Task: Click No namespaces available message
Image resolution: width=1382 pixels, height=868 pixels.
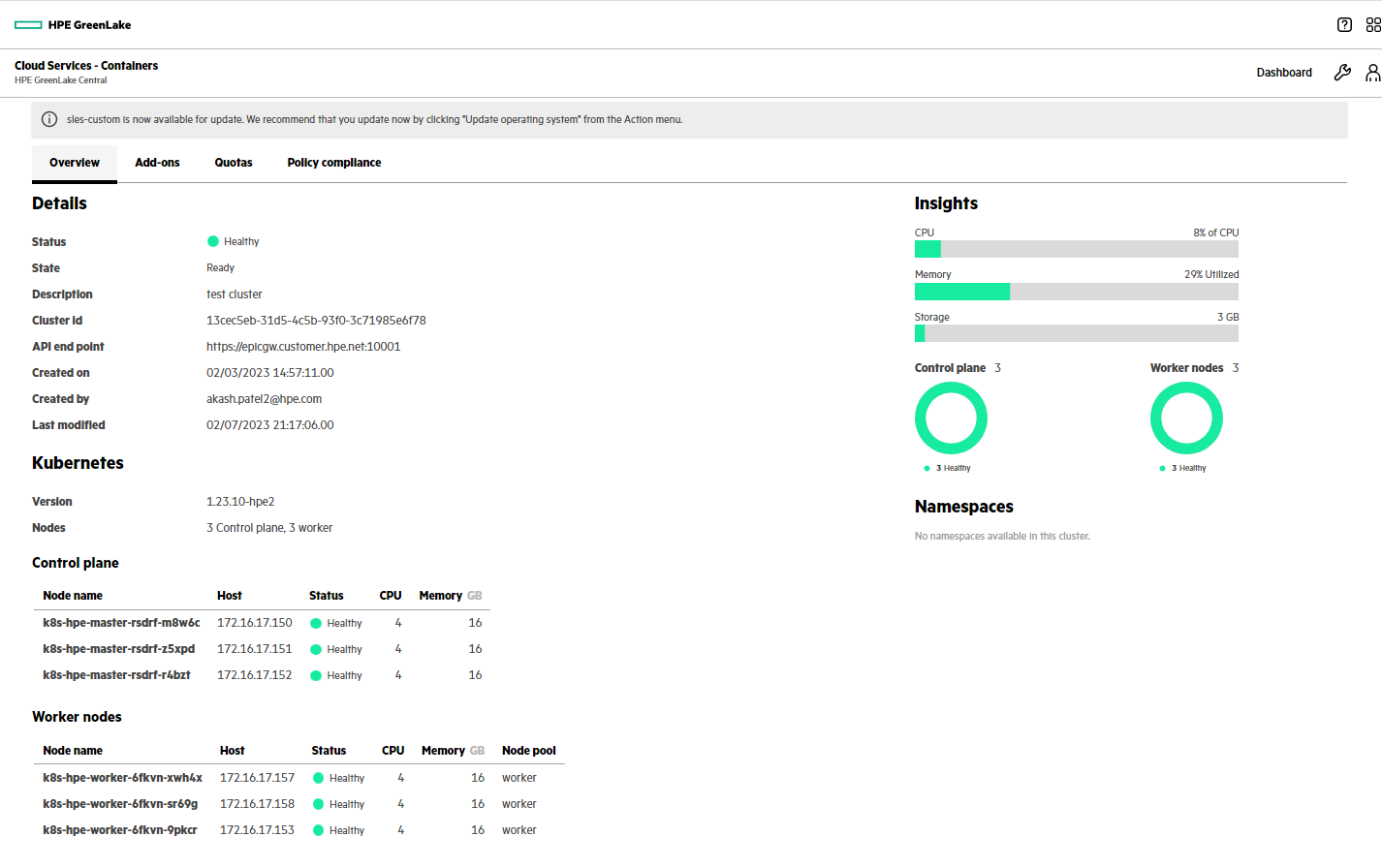Action: pos(1002,537)
